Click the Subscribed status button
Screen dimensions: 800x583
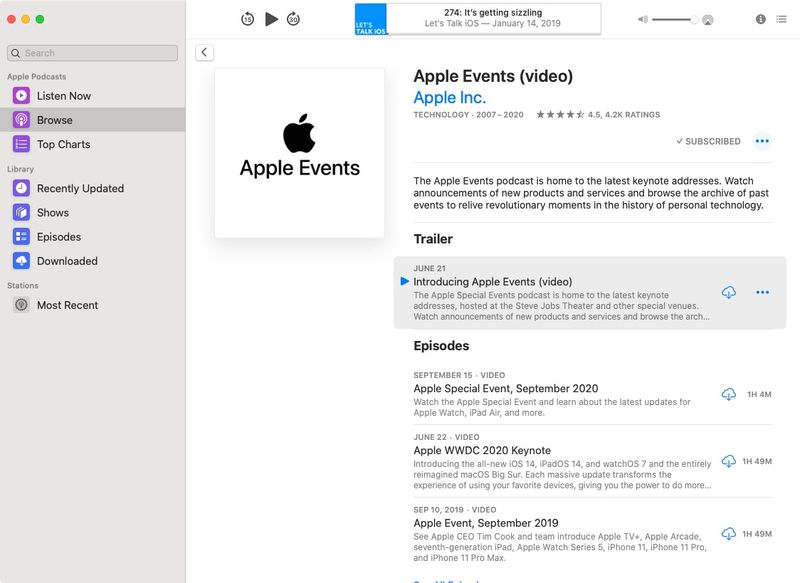click(x=708, y=141)
